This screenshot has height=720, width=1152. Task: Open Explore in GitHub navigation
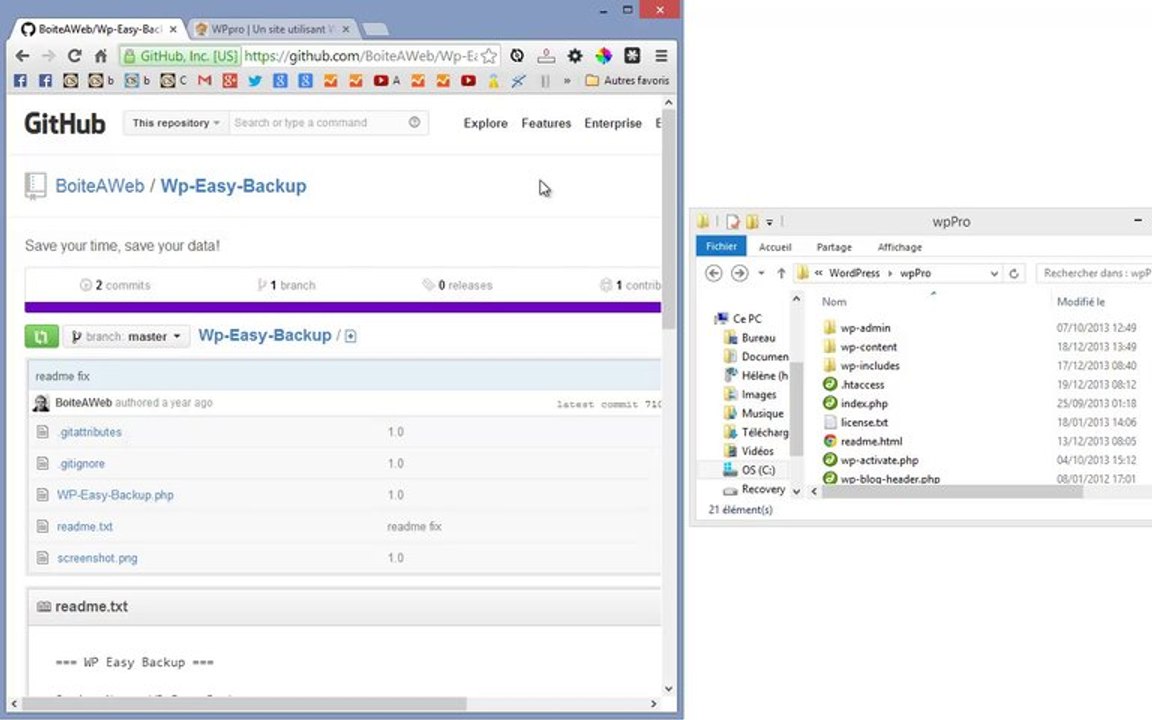tap(485, 123)
